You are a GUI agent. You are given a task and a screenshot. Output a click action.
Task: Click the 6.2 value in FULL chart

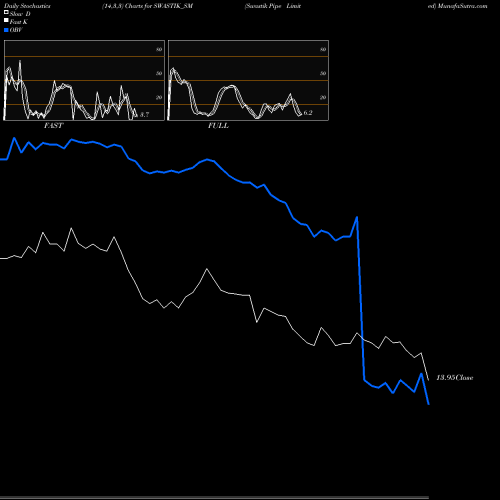308,113
